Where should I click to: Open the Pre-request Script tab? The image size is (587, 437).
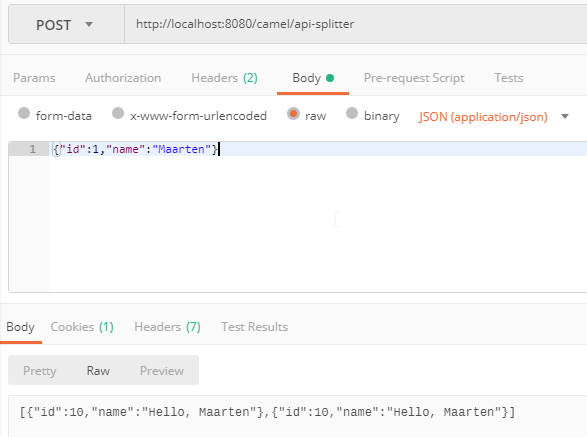pyautogui.click(x=414, y=78)
